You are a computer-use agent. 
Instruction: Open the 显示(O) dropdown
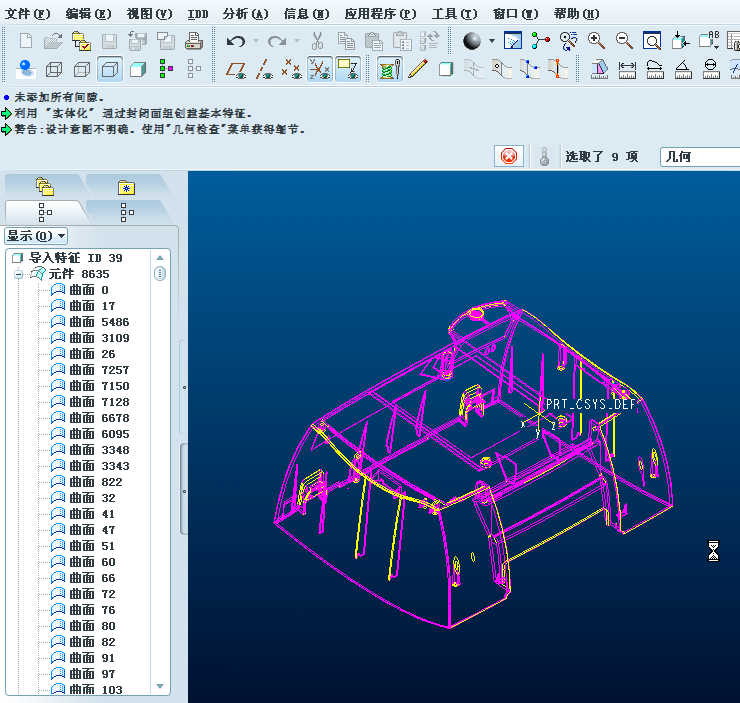pos(36,235)
